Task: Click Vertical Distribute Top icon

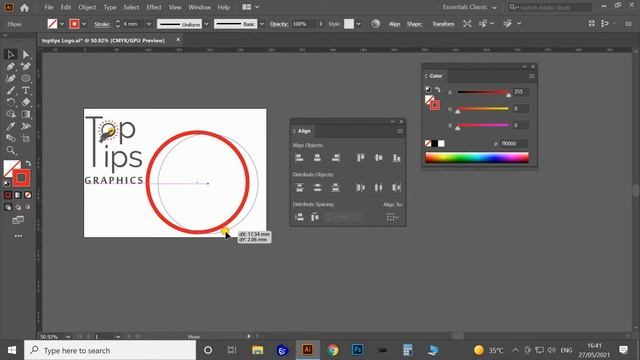Action: (299, 187)
